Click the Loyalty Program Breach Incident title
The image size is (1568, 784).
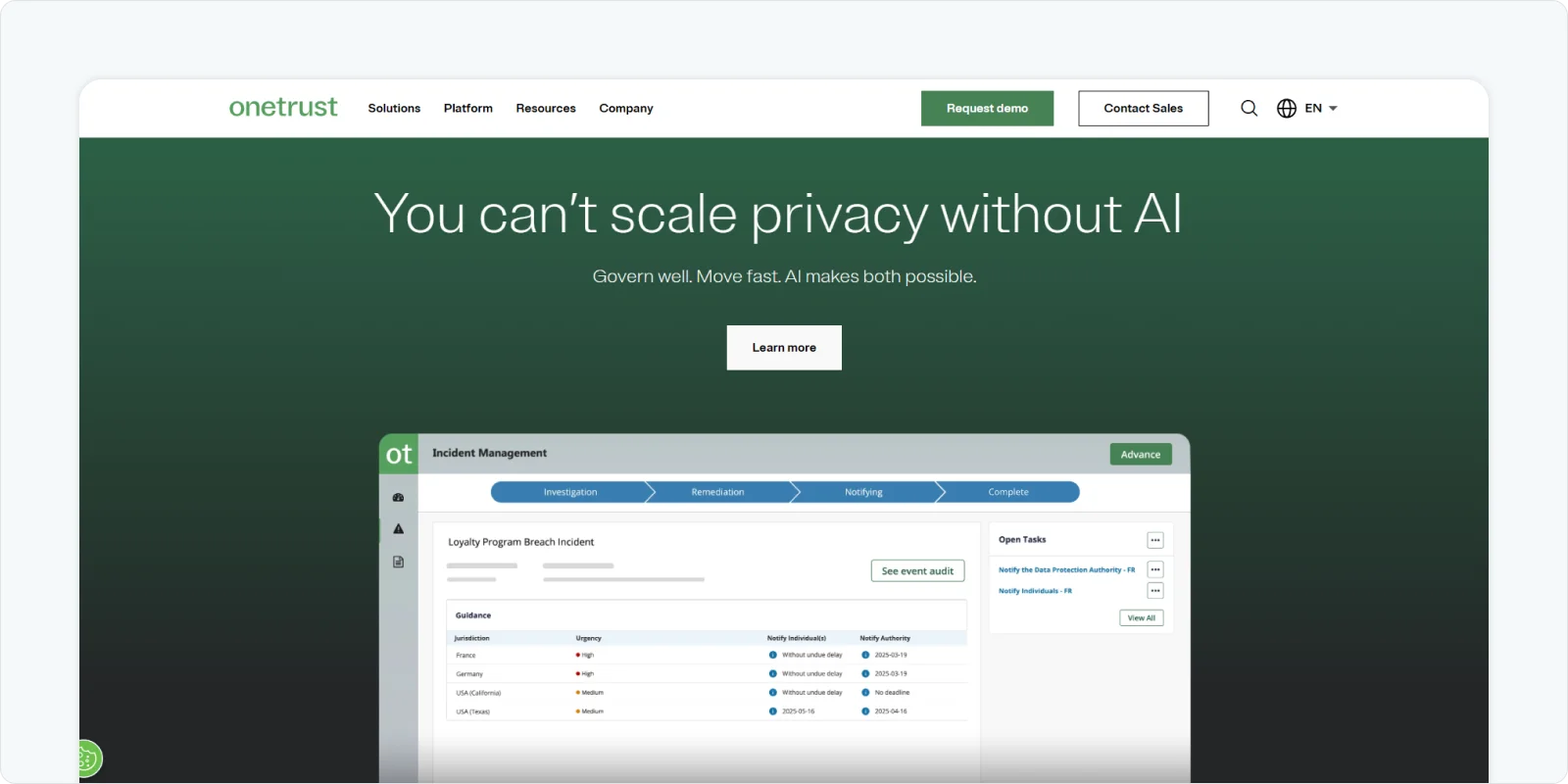coord(520,542)
